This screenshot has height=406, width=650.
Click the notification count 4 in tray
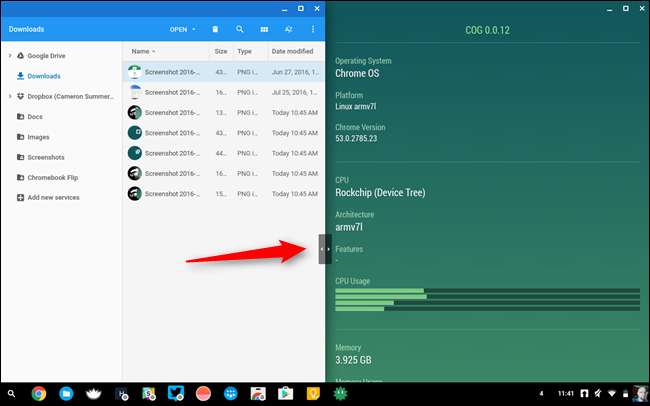click(x=541, y=394)
